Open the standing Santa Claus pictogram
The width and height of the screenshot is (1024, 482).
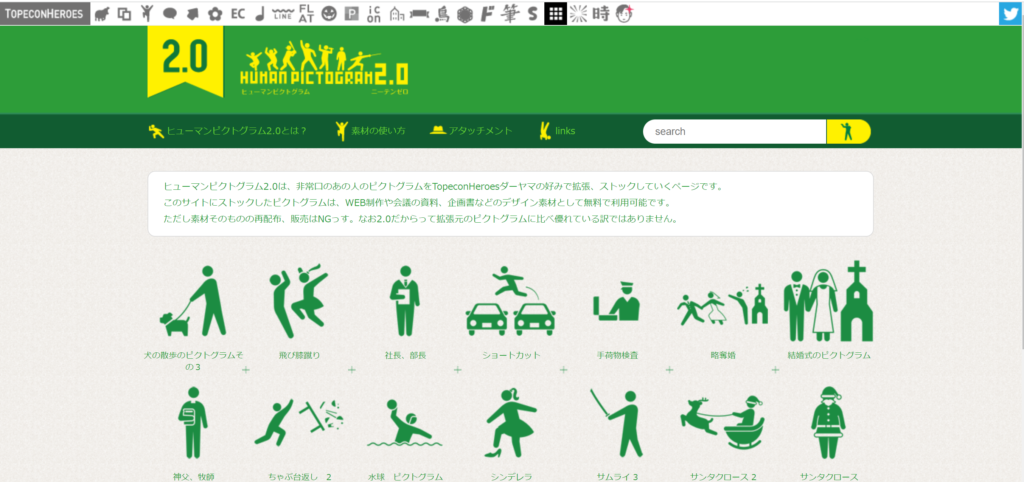(x=828, y=423)
